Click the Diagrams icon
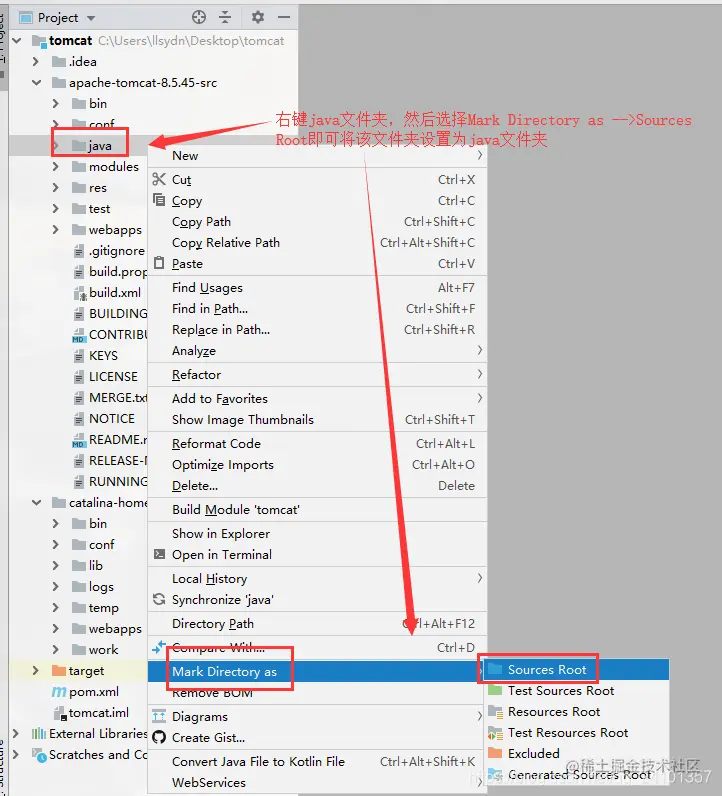722x796 pixels. click(159, 716)
